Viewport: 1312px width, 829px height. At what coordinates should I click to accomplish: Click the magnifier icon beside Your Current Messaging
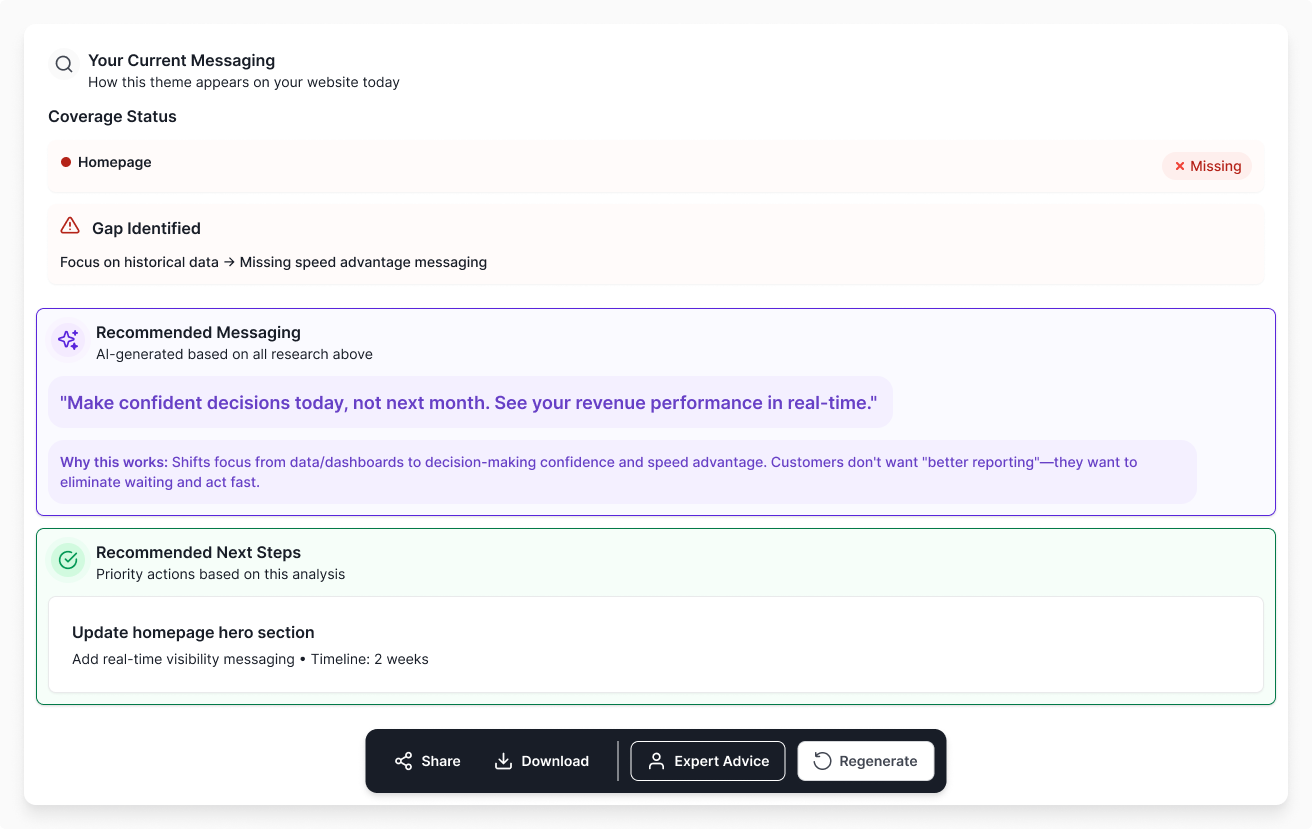[x=63, y=63]
